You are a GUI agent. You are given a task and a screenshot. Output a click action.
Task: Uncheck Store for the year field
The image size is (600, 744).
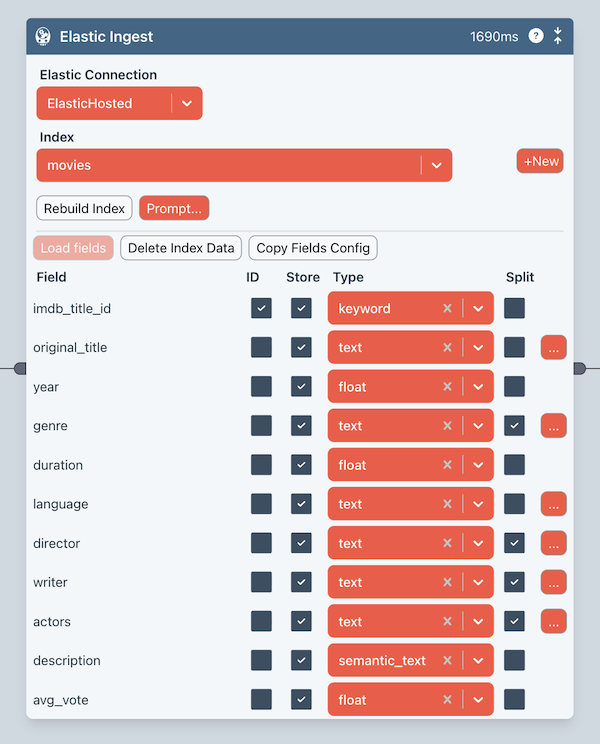pos(301,387)
